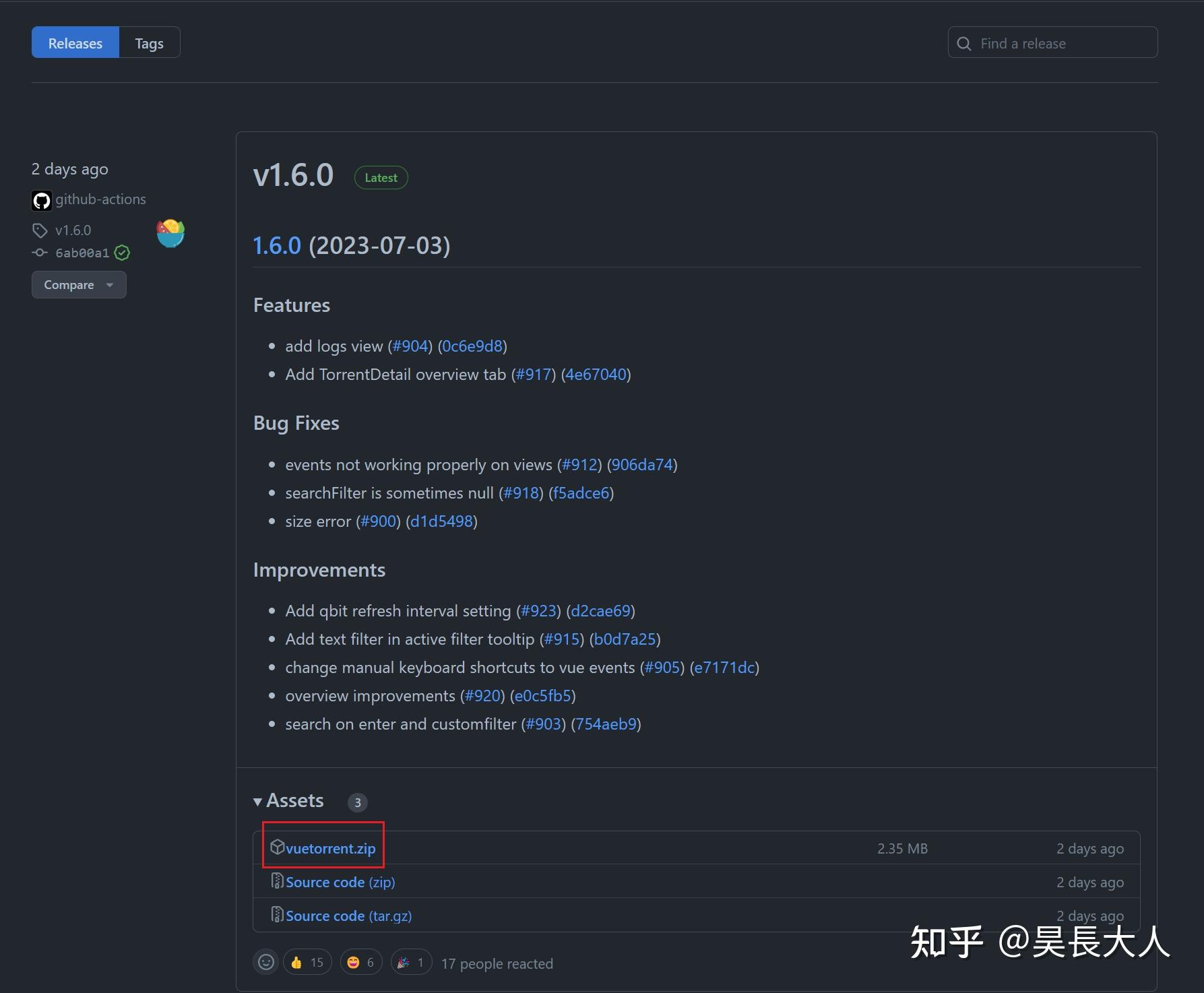
Task: Toggle the hooray reaction 1
Action: (x=411, y=962)
